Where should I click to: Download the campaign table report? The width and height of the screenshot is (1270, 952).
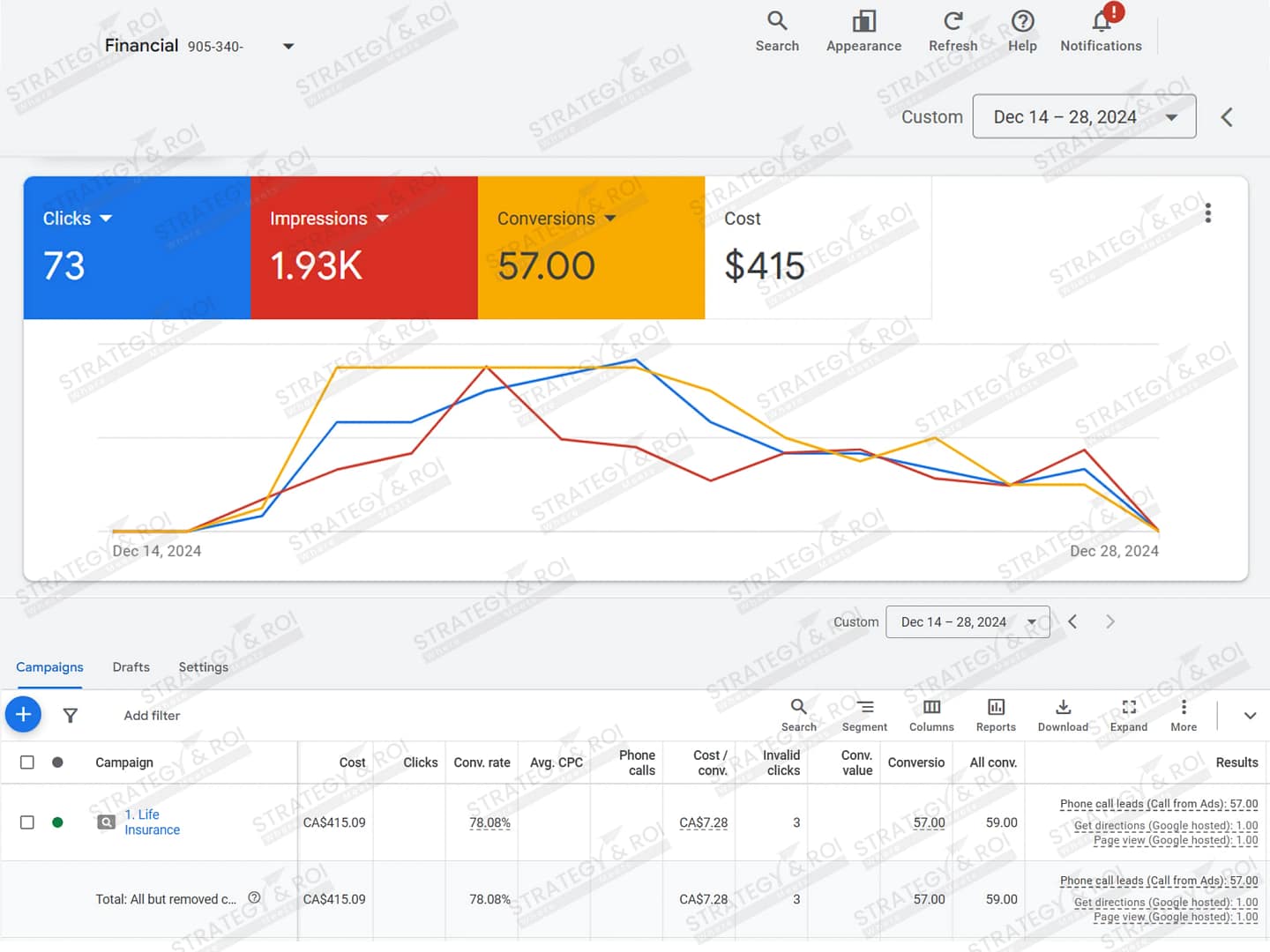click(1063, 708)
